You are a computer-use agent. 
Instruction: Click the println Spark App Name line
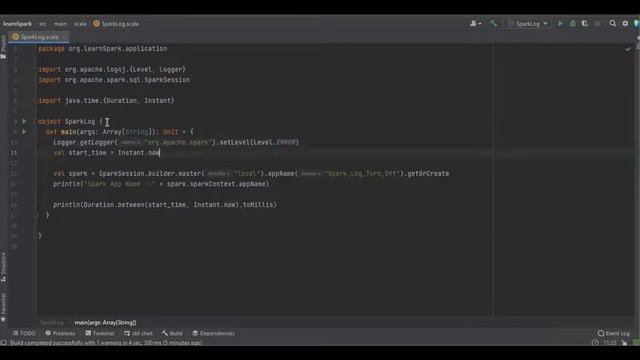pos(161,184)
